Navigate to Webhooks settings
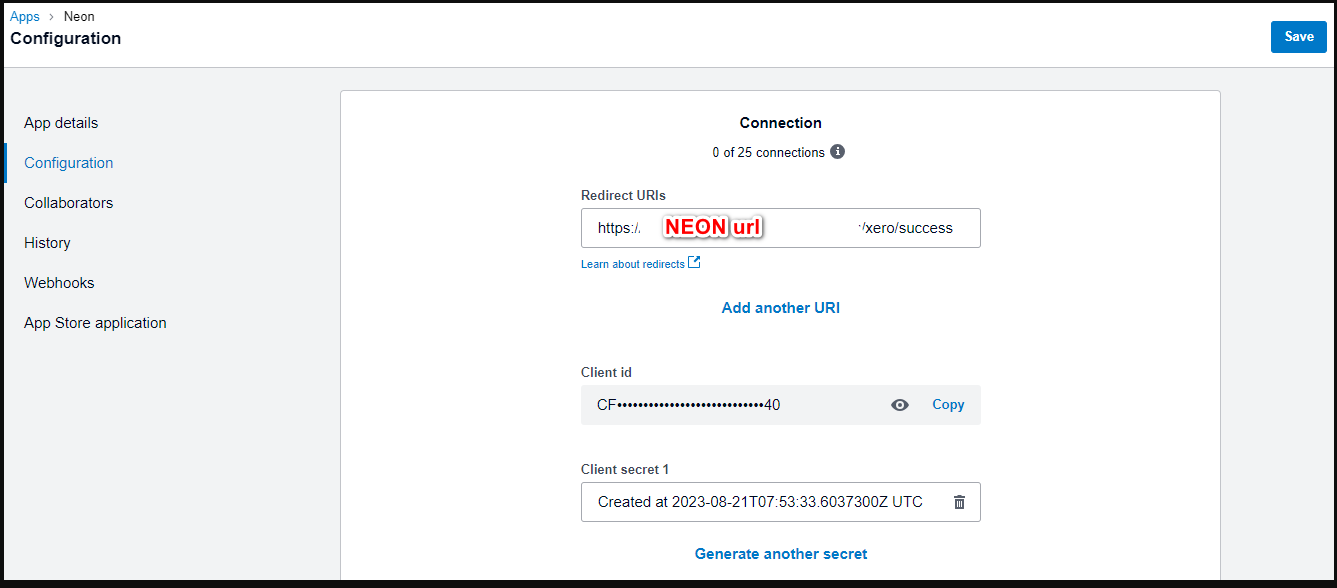The width and height of the screenshot is (1337, 588). pyautogui.click(x=59, y=283)
